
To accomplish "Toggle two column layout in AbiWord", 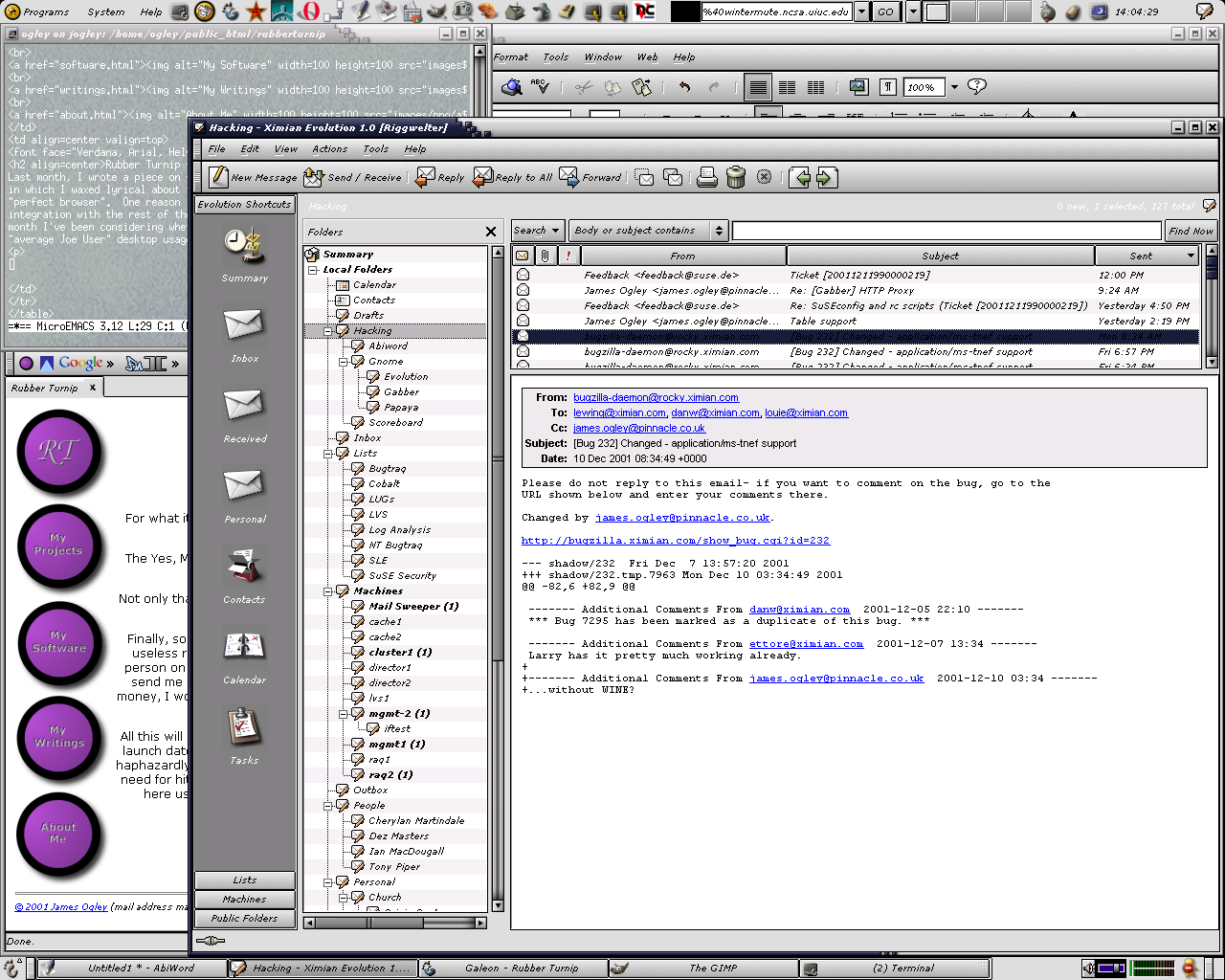I will click(787, 87).
